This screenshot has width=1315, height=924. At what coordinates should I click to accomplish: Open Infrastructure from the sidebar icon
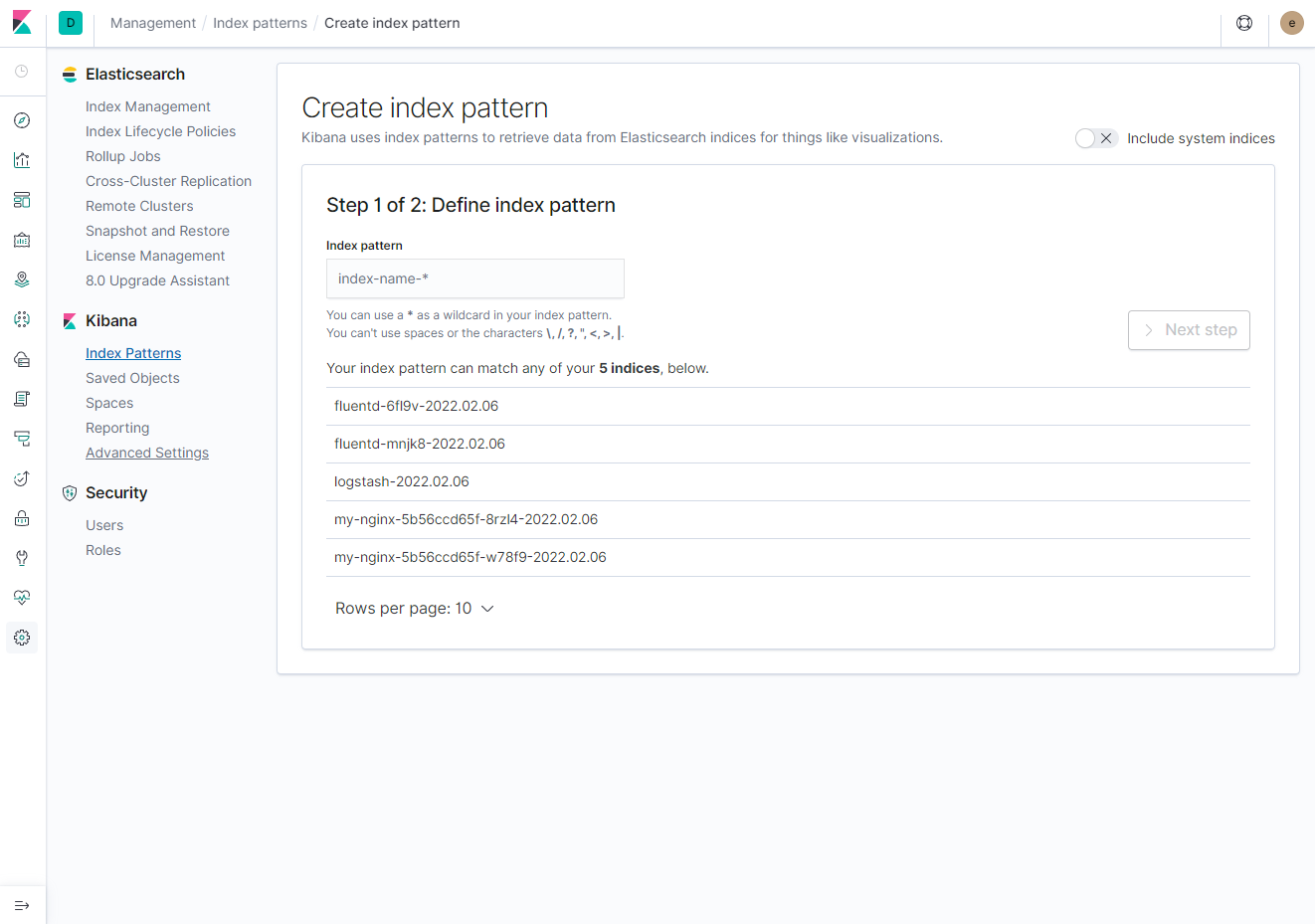22,359
